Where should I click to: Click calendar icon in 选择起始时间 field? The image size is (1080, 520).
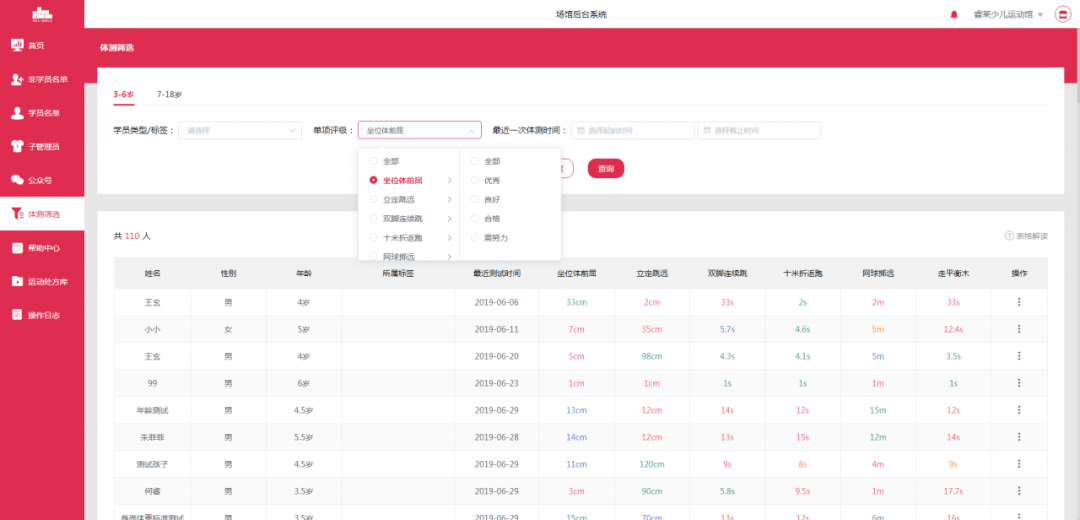tap(581, 130)
